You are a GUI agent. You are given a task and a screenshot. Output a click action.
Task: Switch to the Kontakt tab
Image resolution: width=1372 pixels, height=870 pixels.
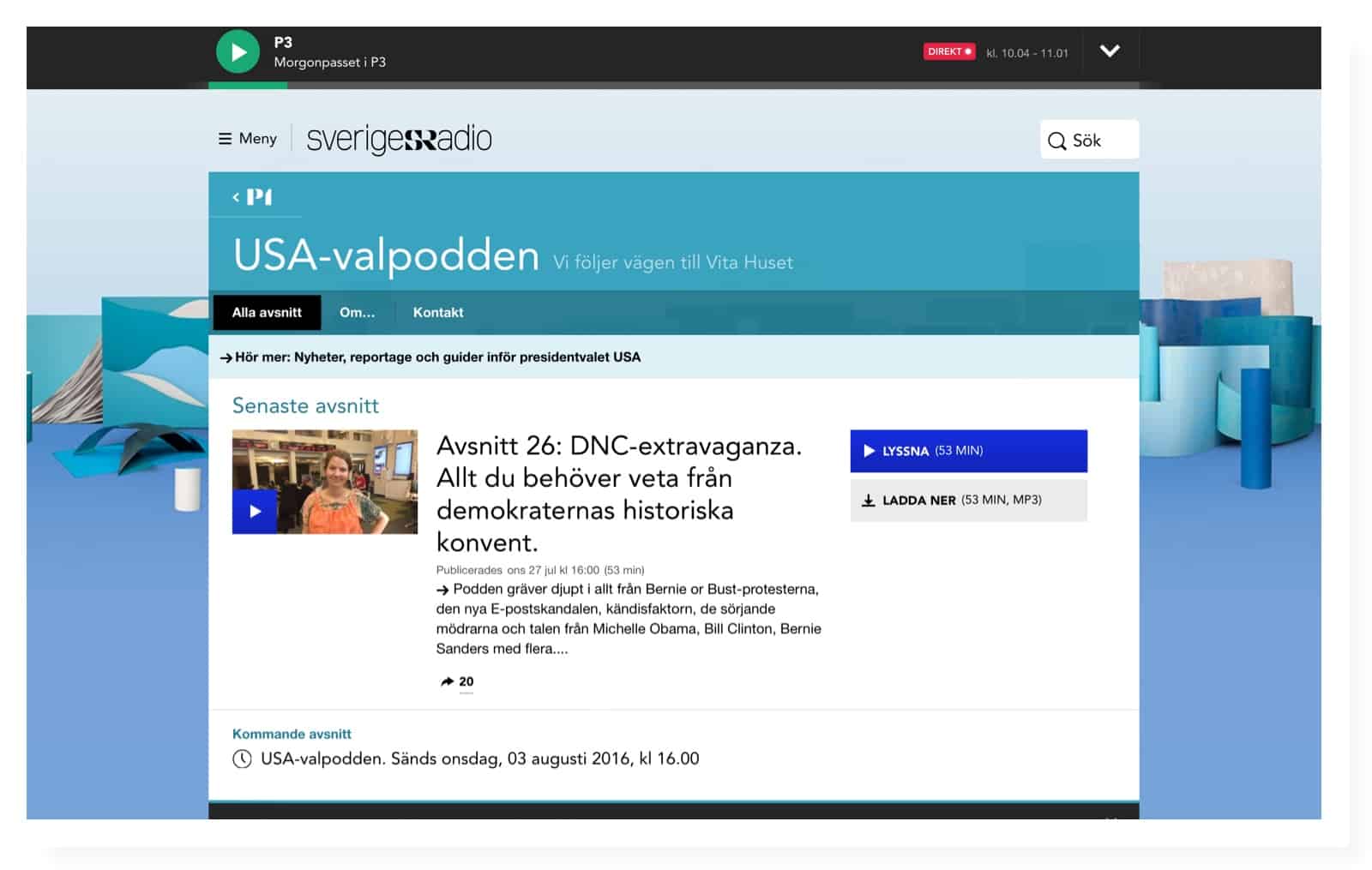(437, 313)
